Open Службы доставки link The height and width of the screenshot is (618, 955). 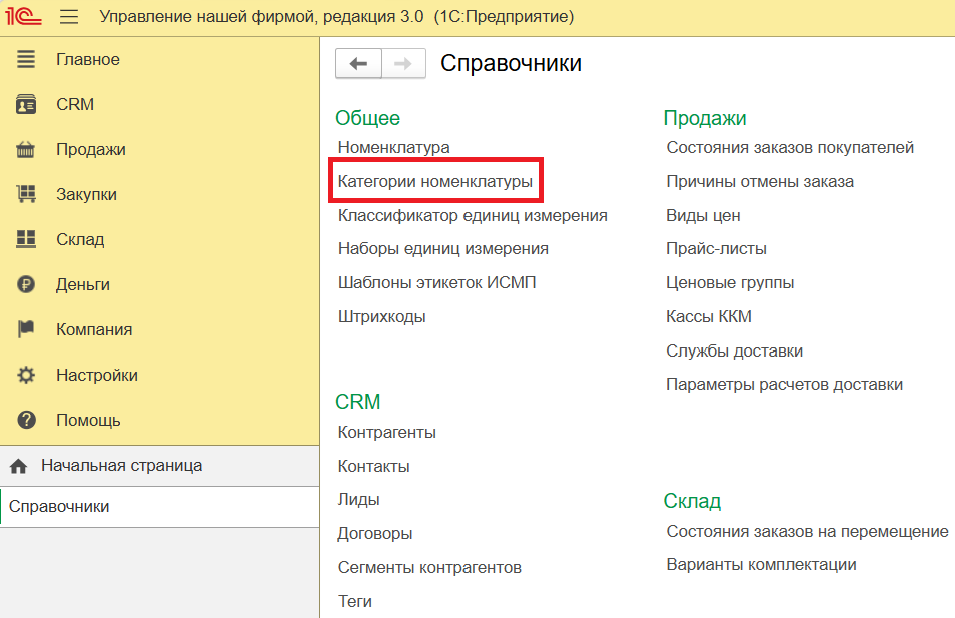735,351
